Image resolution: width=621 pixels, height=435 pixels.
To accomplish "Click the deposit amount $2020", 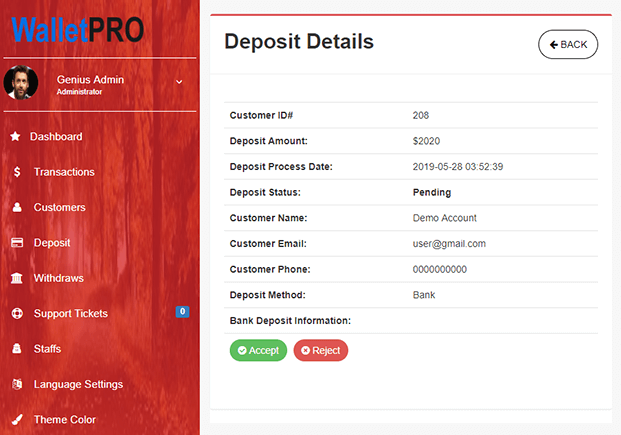I will click(426, 141).
